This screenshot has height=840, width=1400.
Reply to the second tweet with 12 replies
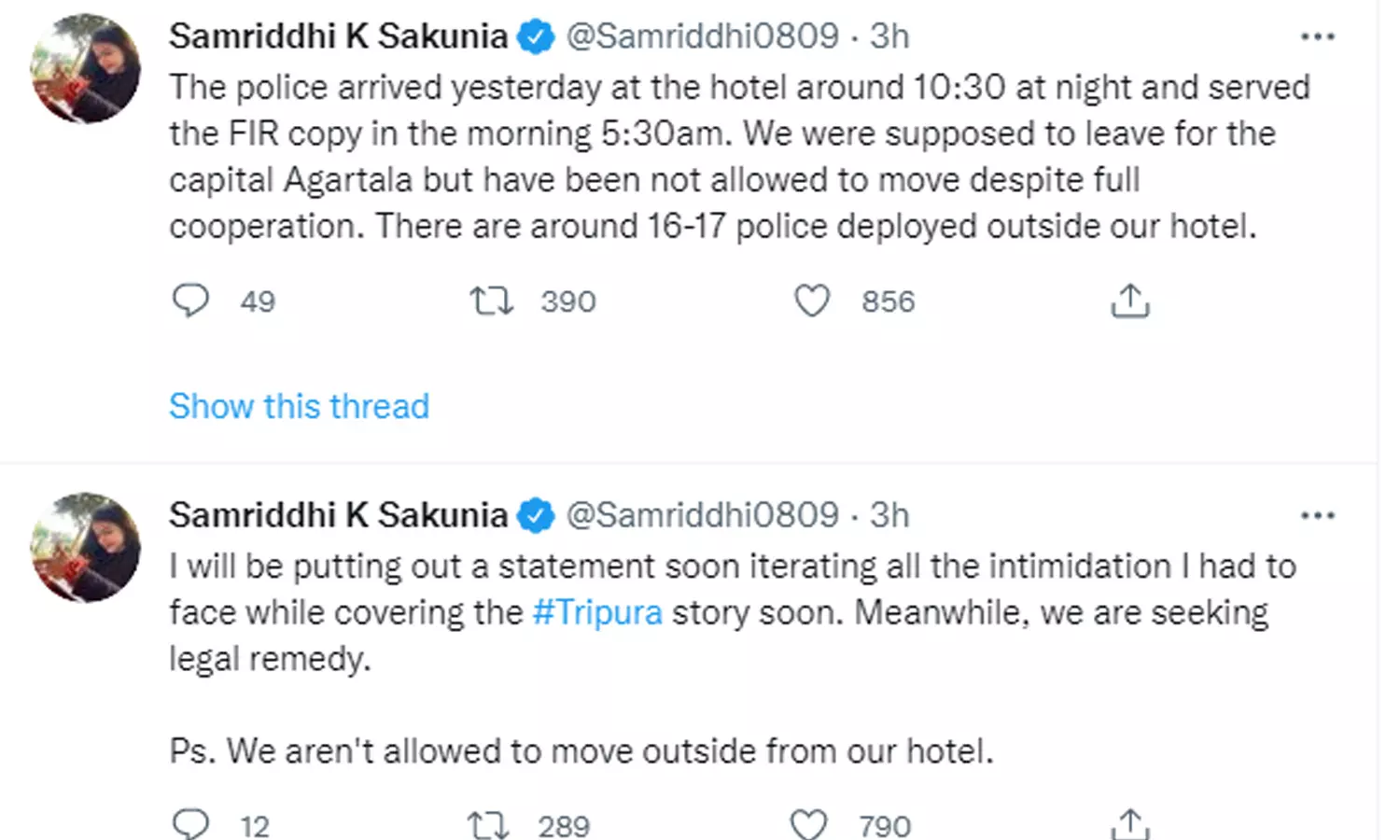tap(191, 824)
